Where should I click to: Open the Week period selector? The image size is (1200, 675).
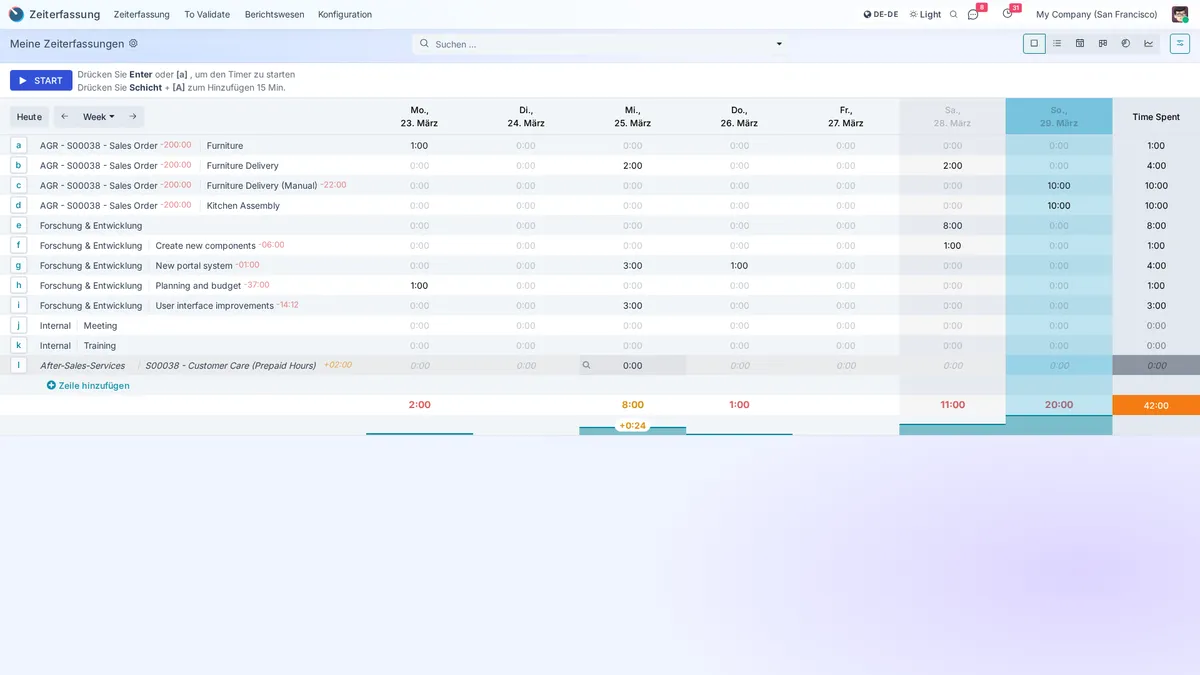click(x=95, y=116)
